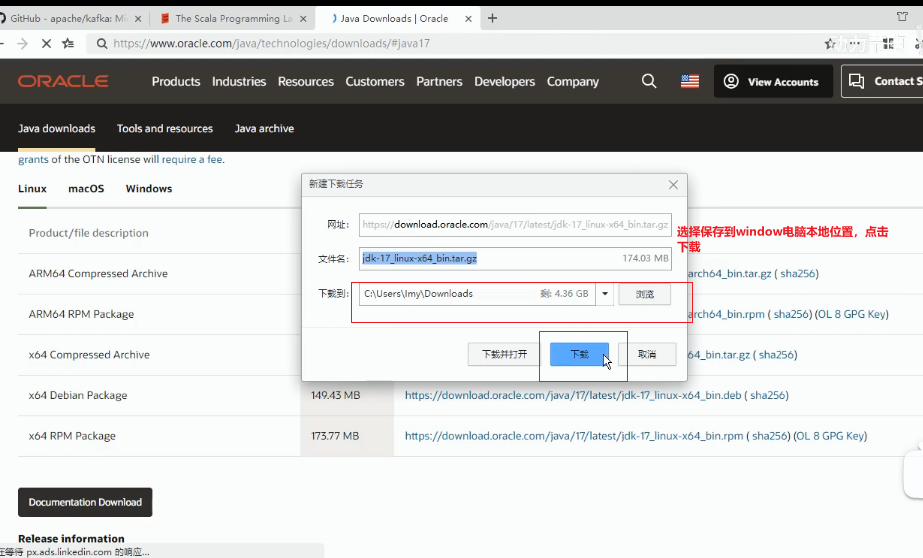923x558 pixels.
Task: Click the '173.77 MB' size cell
Action: 335,436
